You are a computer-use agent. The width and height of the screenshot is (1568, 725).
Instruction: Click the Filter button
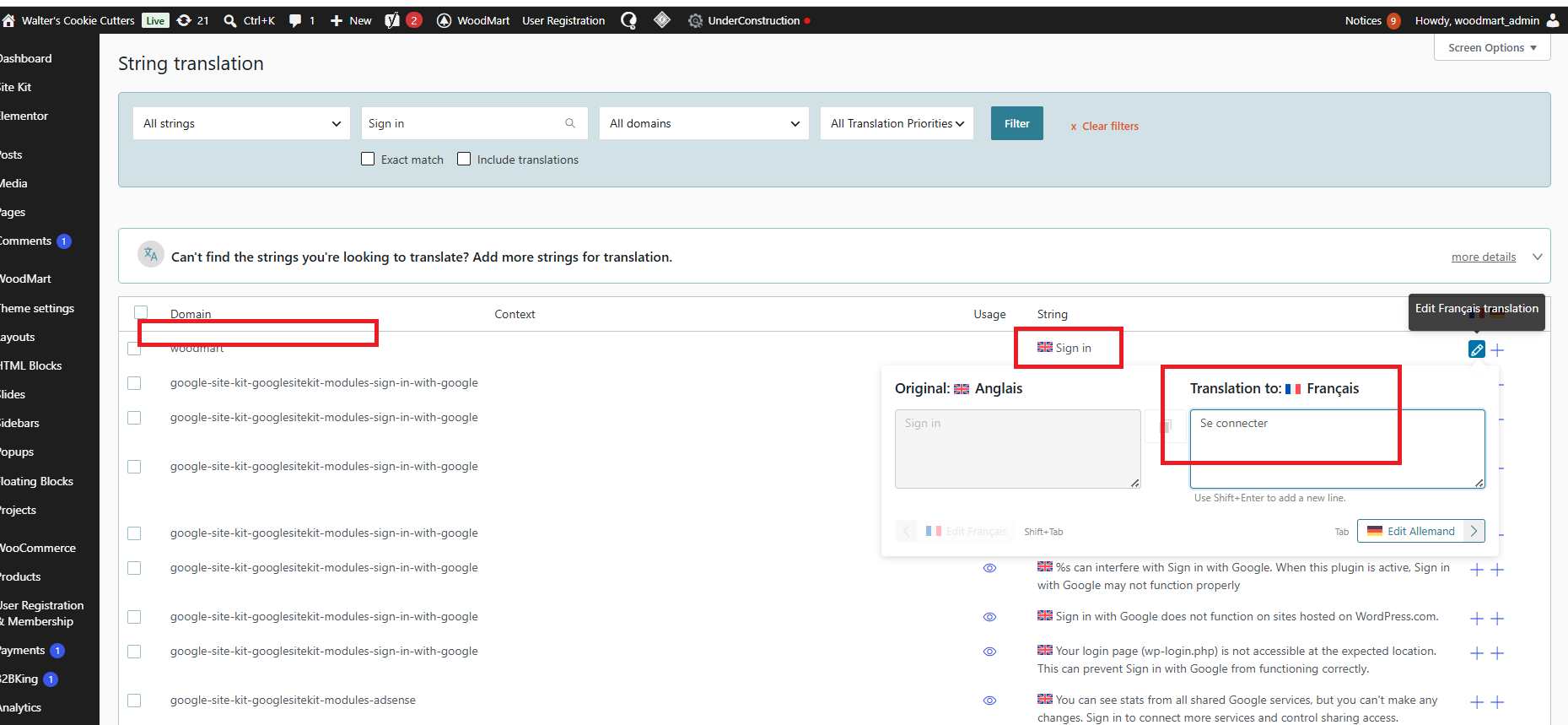coord(1017,123)
